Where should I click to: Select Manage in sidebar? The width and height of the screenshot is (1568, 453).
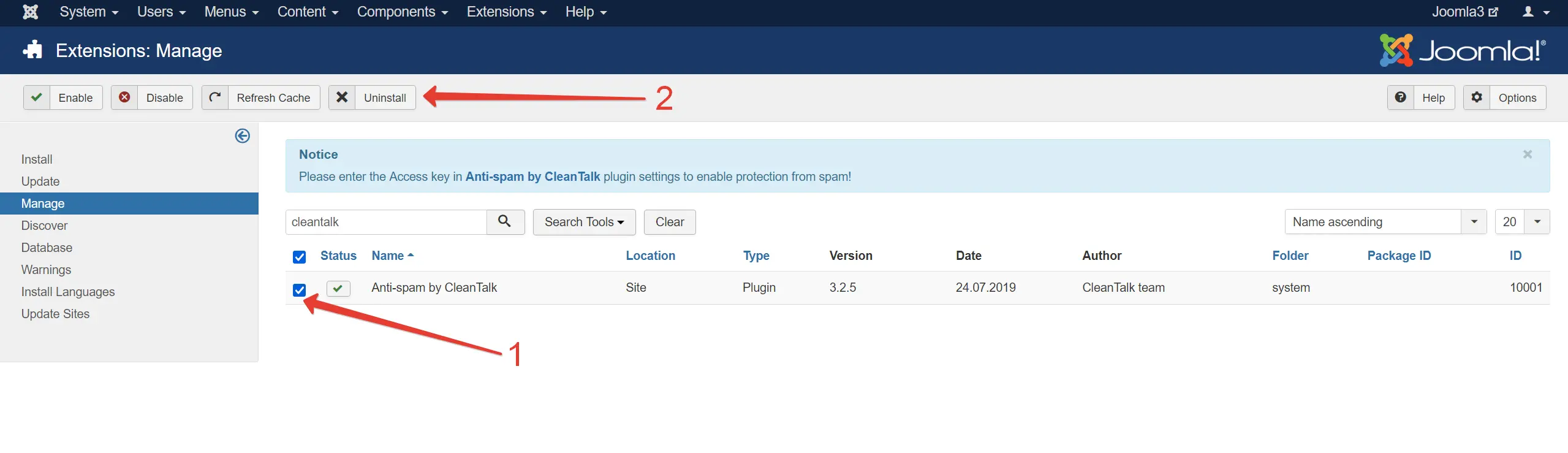click(129, 204)
